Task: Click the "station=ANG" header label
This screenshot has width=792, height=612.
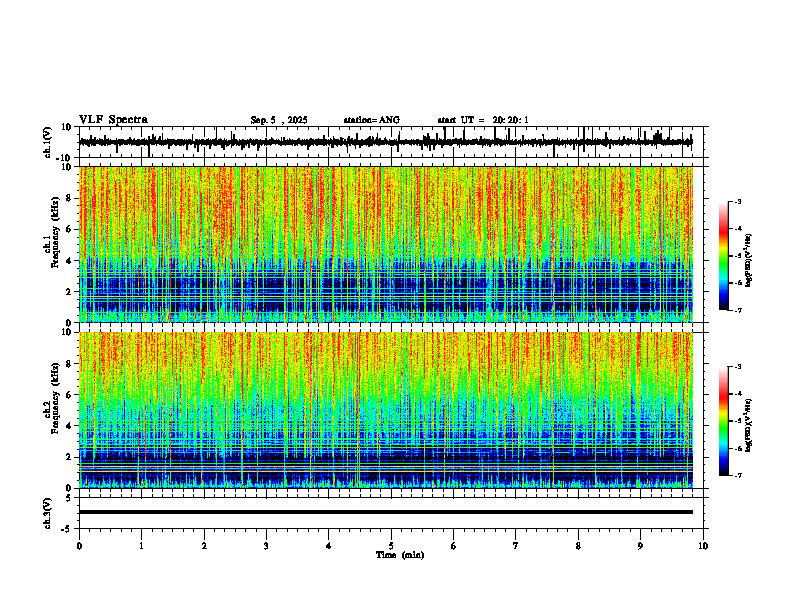Action: (372, 120)
